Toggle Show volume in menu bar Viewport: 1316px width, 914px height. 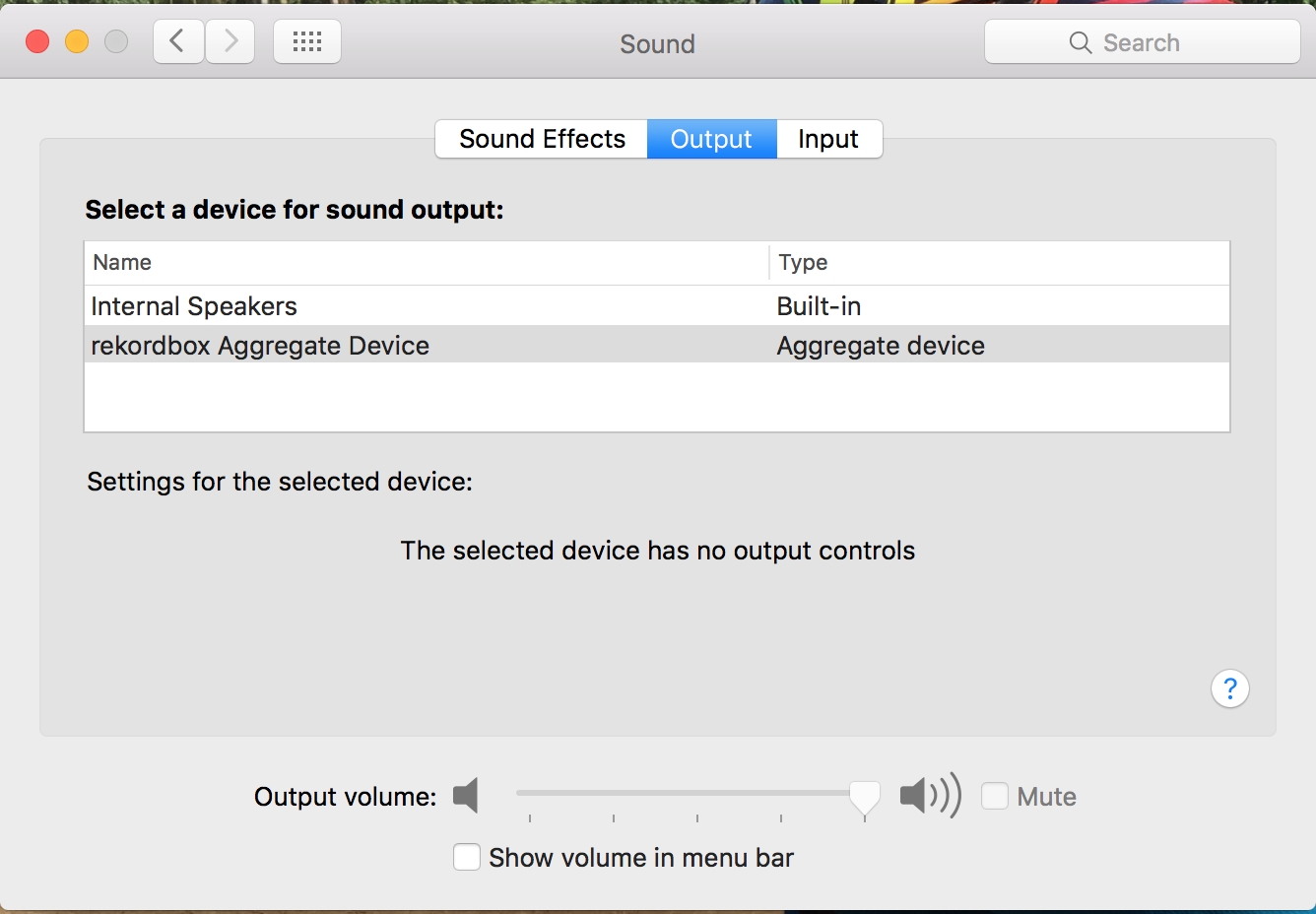[x=467, y=857]
